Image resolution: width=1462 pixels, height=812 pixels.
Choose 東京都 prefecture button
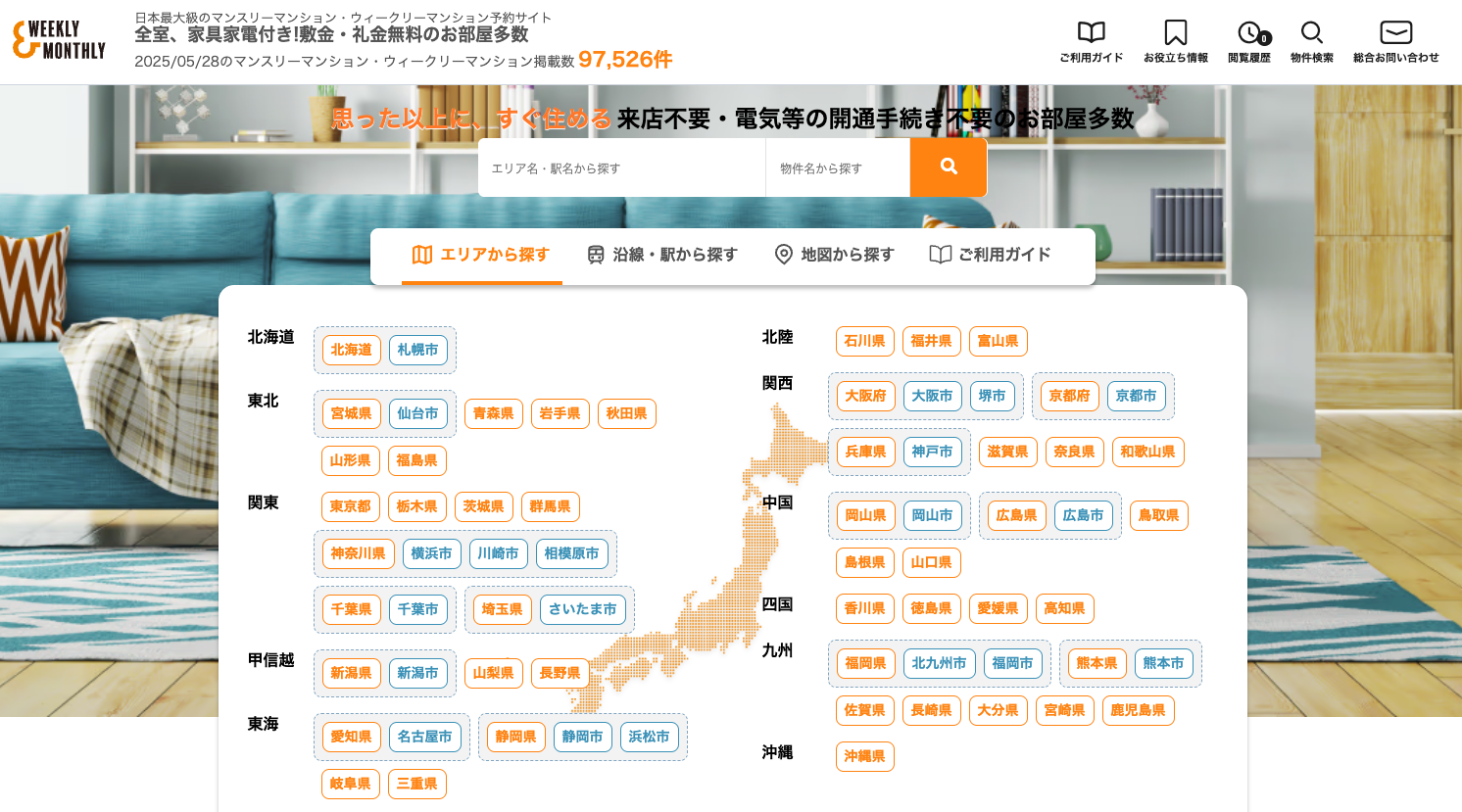pyautogui.click(x=351, y=506)
